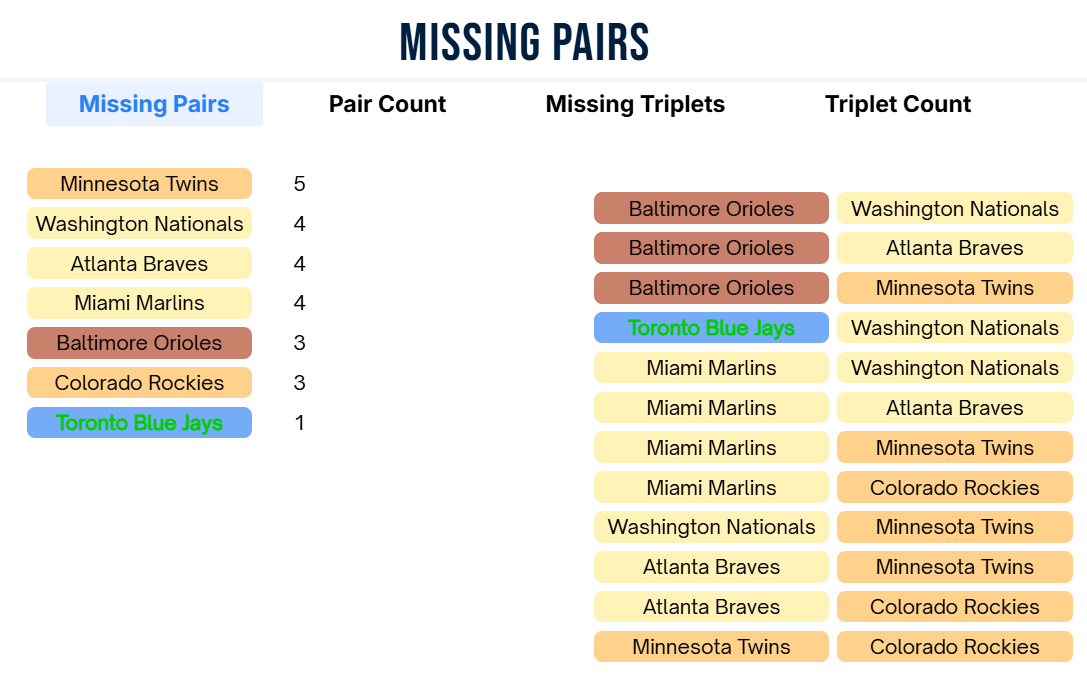
Task: Select the Toronto Blue Jays triplet entry
Action: click(x=711, y=327)
